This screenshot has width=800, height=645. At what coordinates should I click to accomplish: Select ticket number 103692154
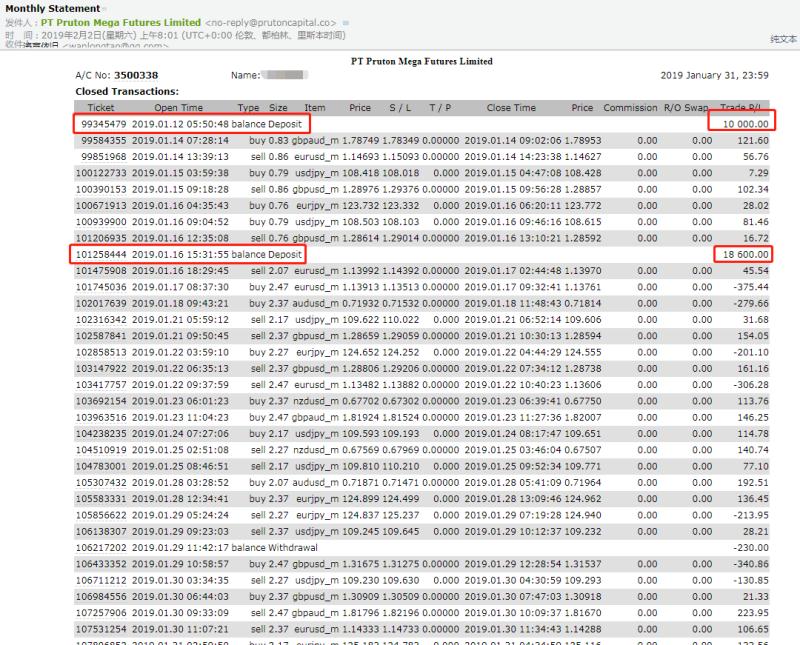[101, 401]
